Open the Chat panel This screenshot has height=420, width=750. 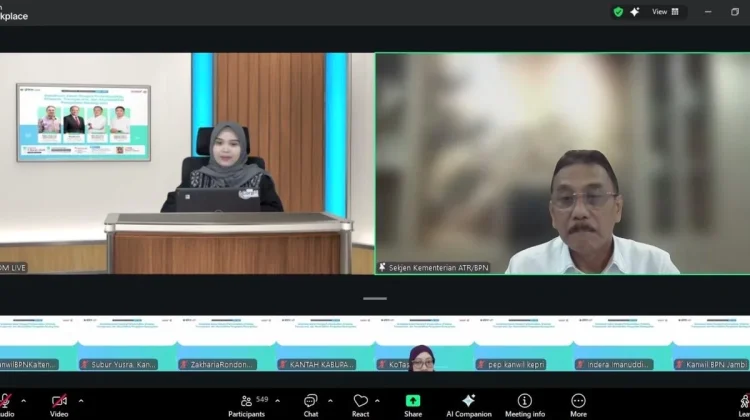311,401
